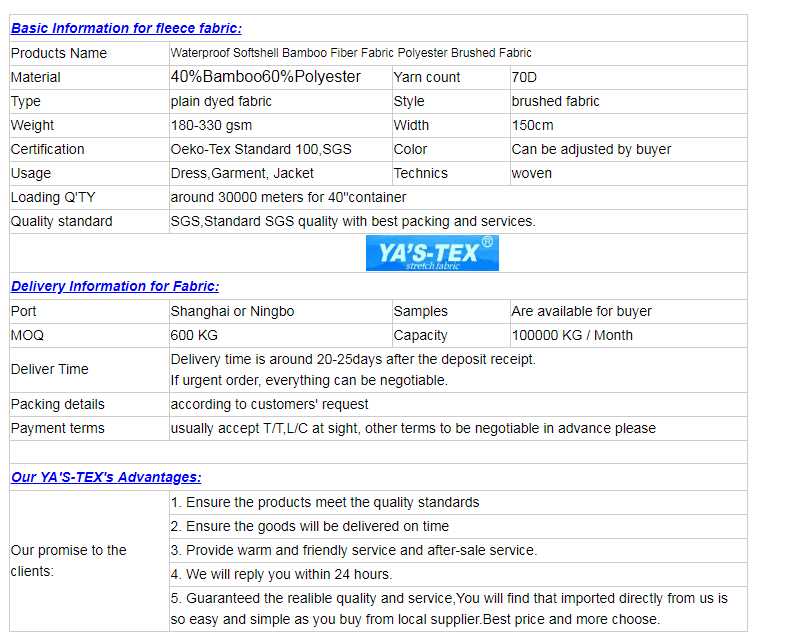Viewport: 798px width, 642px height.
Task: Open the 'Our YA'S-TEX's Advantages' link
Action: click(x=106, y=477)
